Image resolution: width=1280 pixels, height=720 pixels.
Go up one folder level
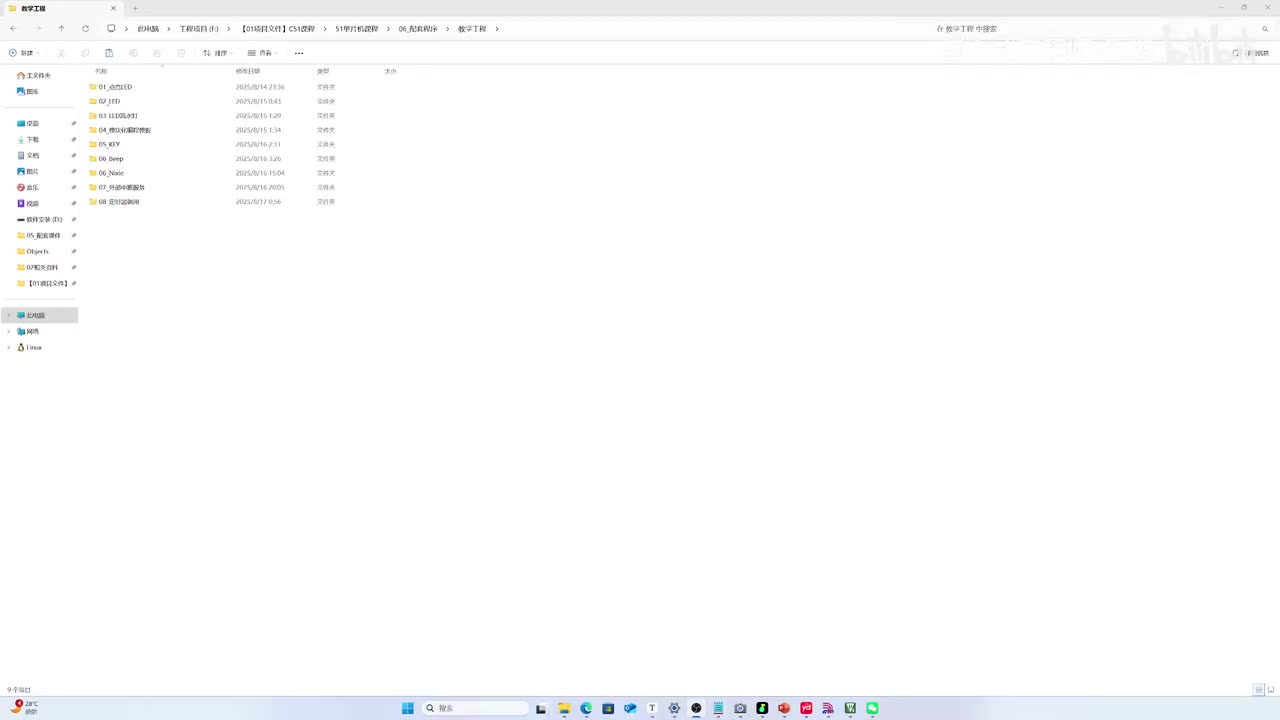(61, 29)
